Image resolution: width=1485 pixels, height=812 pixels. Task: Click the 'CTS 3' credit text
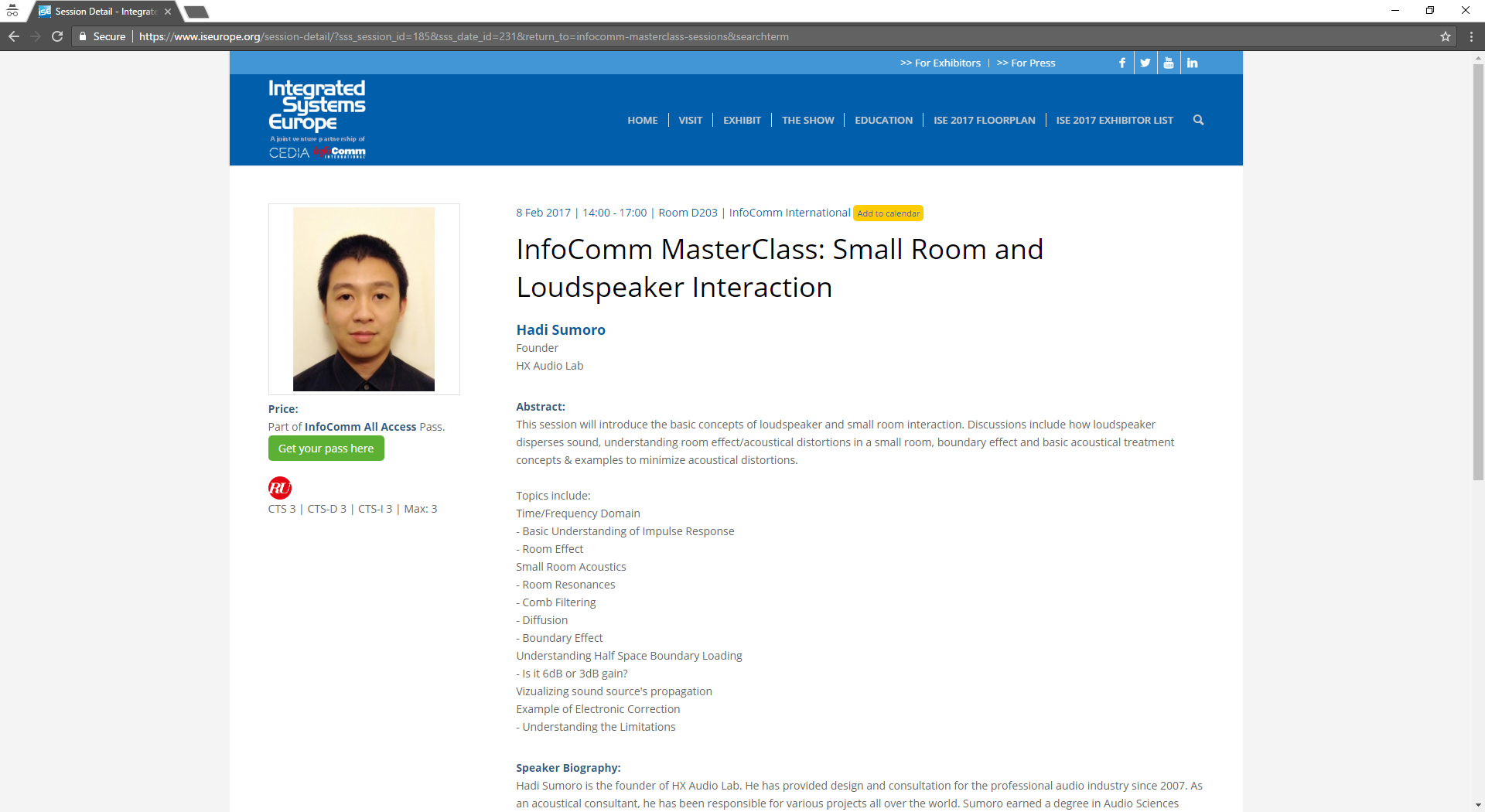point(282,509)
